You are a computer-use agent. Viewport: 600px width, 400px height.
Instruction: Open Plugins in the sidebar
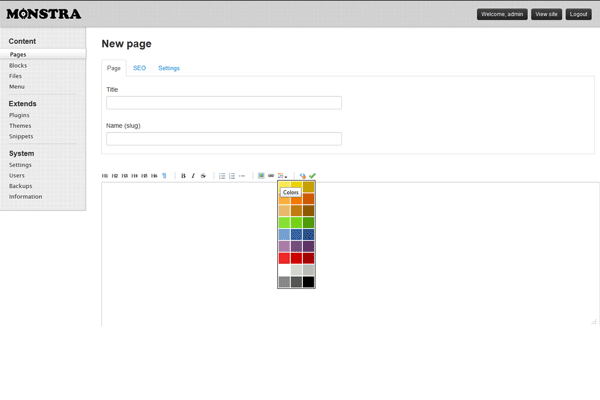[x=20, y=115]
